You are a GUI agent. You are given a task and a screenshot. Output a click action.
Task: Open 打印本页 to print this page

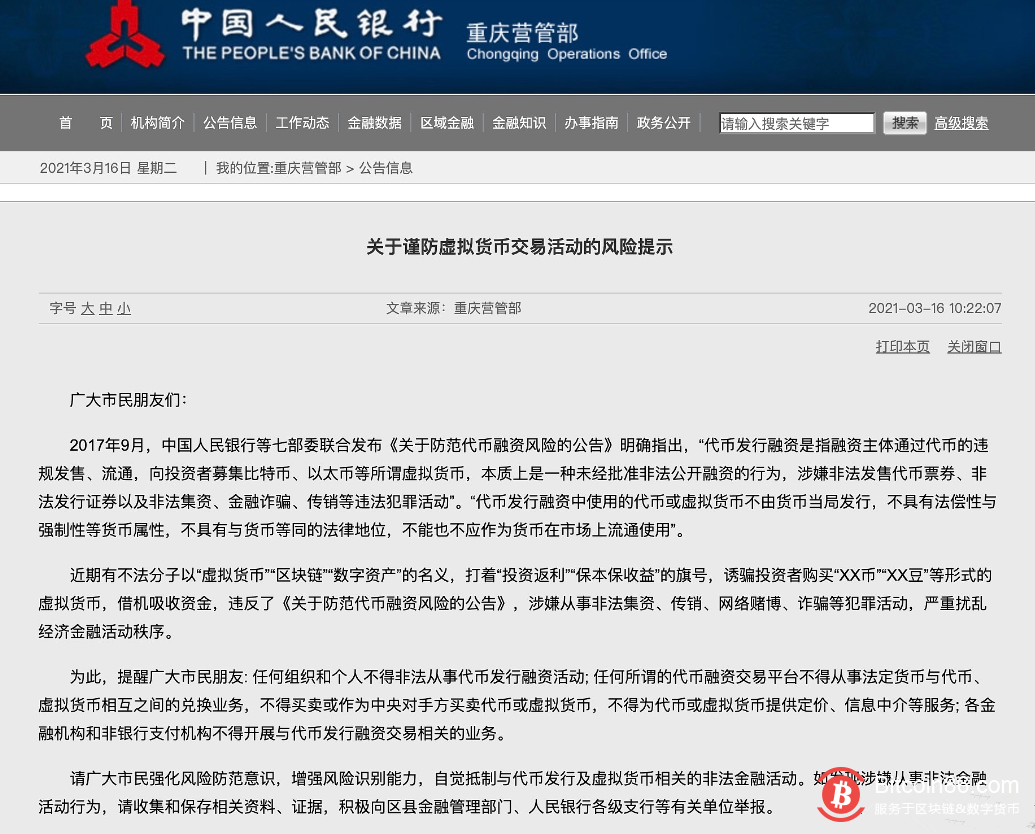[901, 346]
